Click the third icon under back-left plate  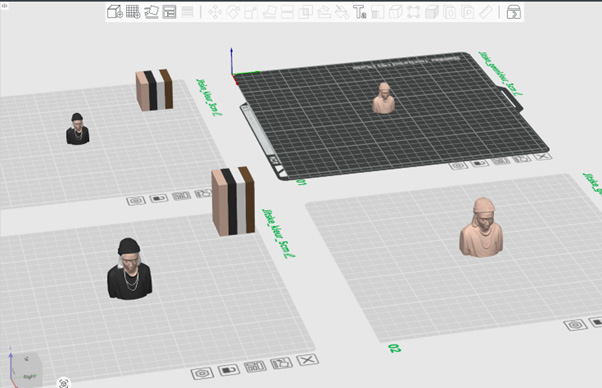point(182,196)
